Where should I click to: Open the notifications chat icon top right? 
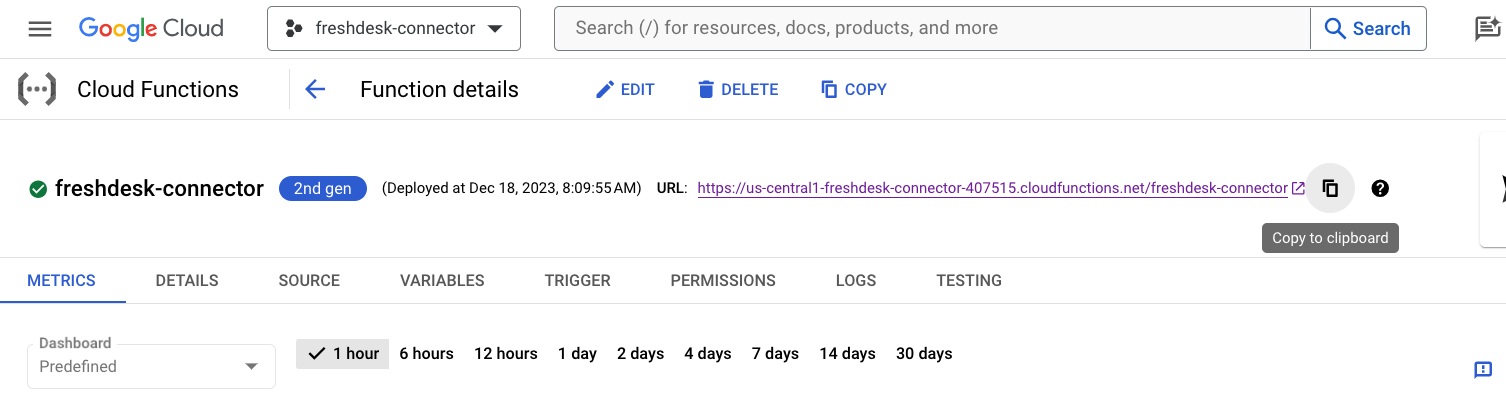(x=1488, y=29)
